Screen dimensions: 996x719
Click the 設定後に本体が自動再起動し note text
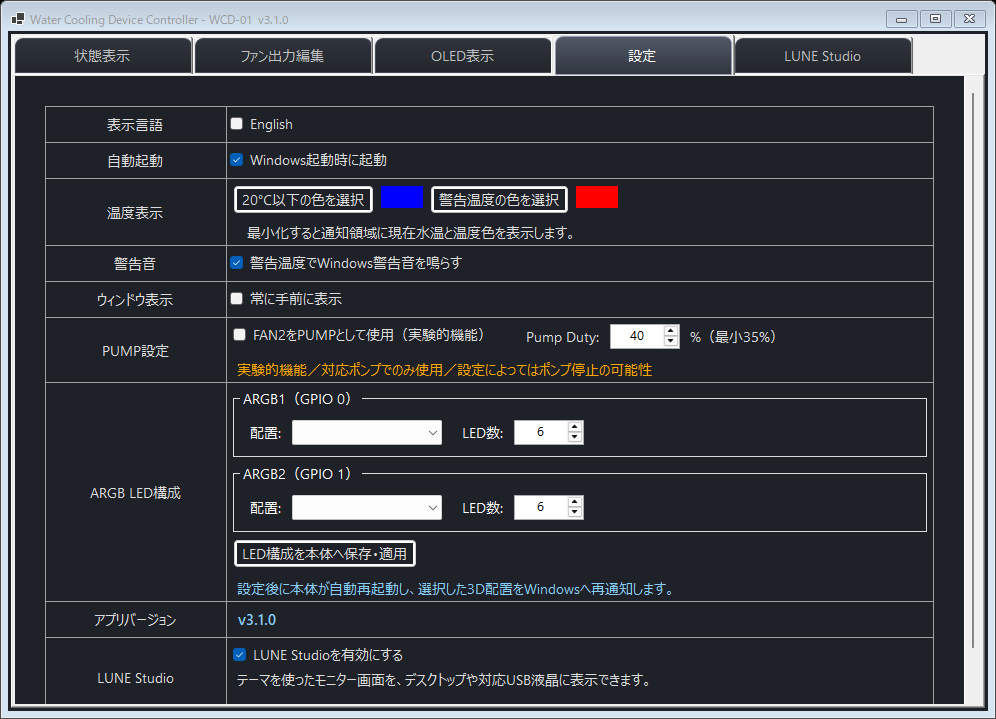(x=455, y=589)
